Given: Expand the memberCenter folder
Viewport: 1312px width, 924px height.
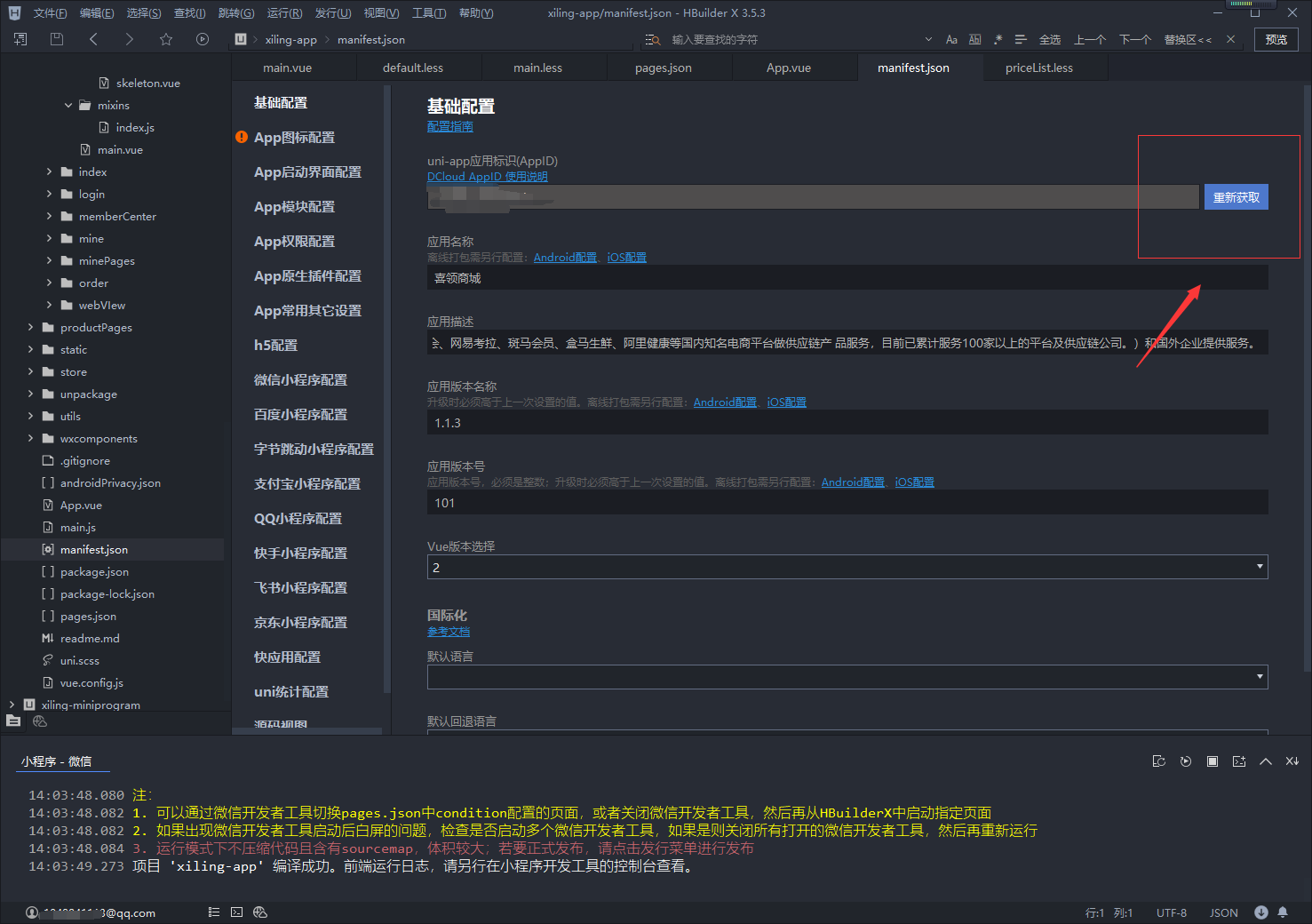Looking at the screenshot, I should tap(49, 217).
